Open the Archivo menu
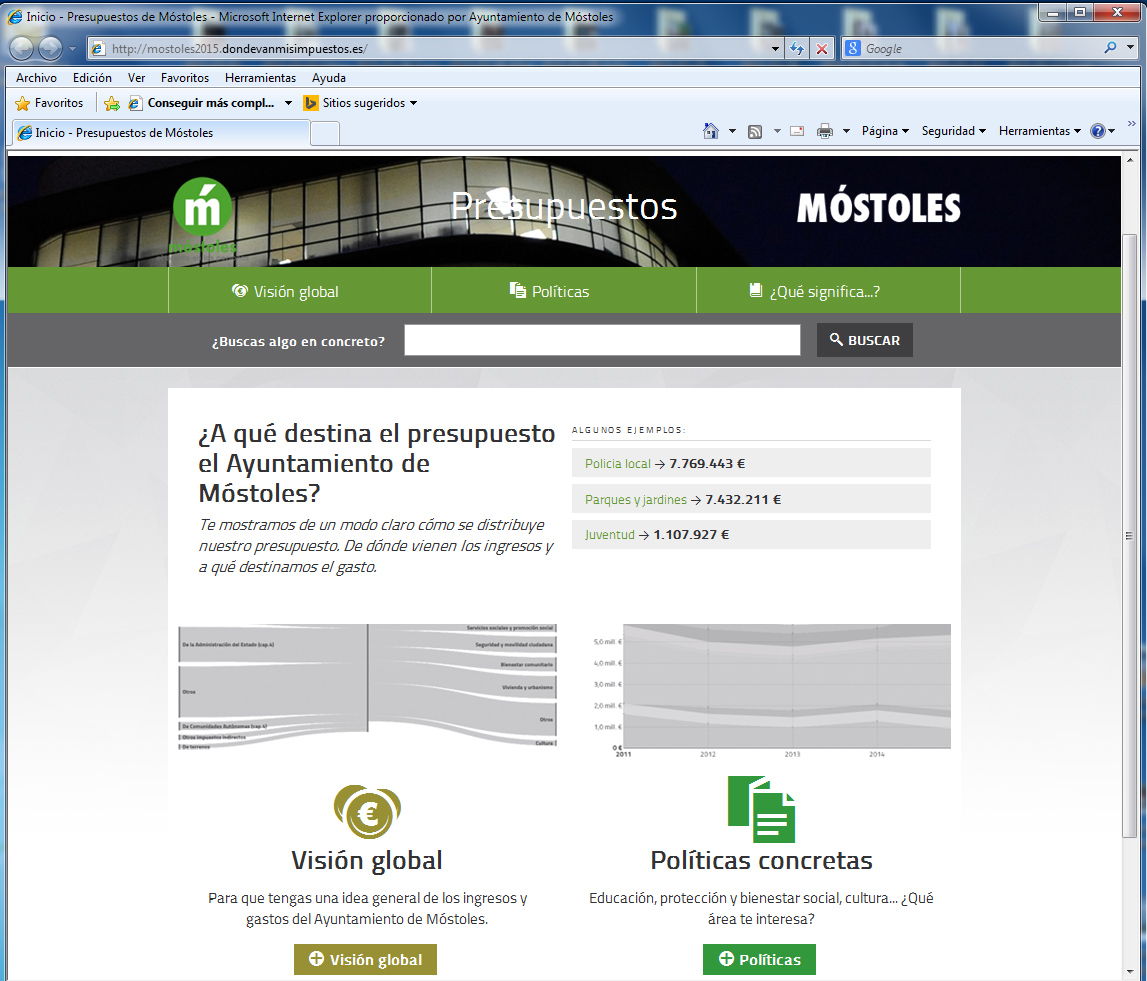This screenshot has height=981, width=1147. 36,78
